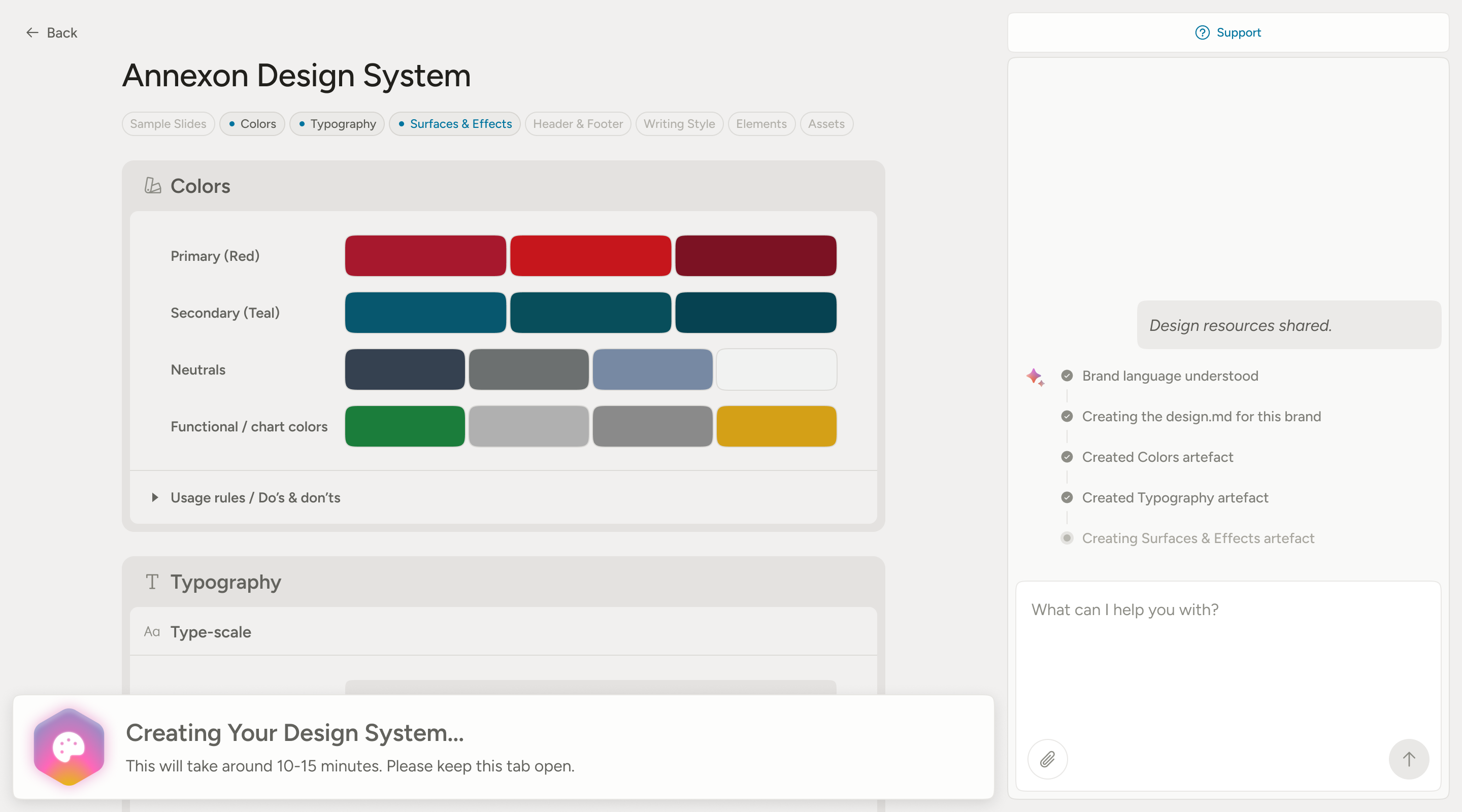The width and height of the screenshot is (1462, 812).
Task: Open the Sample Slides tab
Action: pos(168,124)
